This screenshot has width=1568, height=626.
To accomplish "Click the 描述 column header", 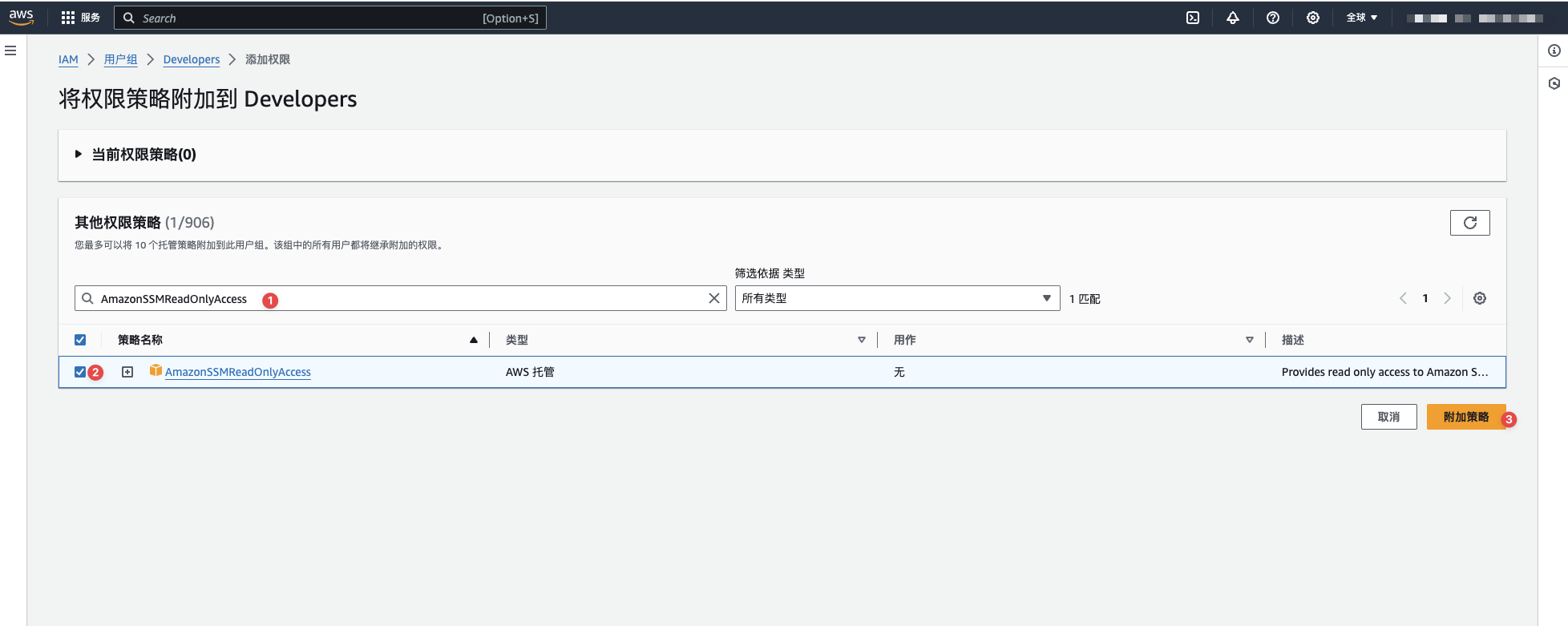I will (1293, 340).
